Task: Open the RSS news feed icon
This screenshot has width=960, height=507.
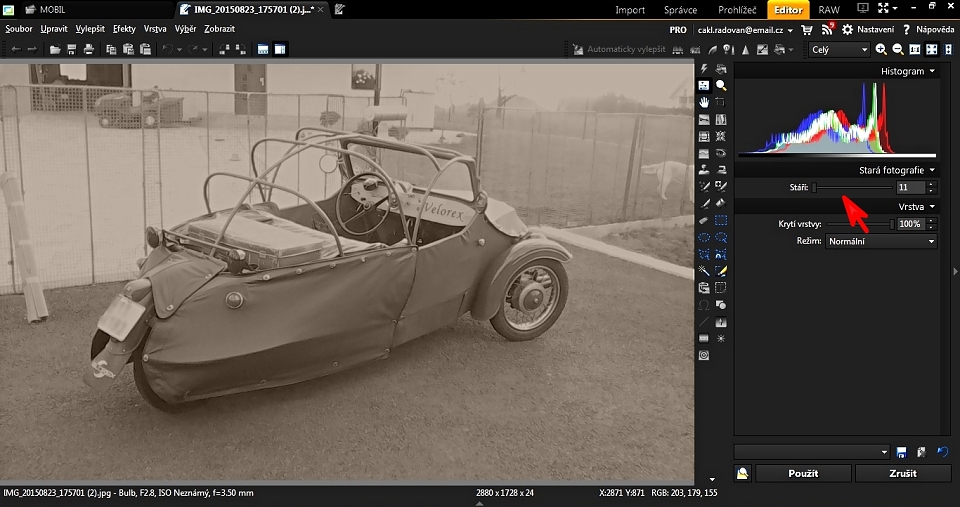Action: (x=827, y=30)
